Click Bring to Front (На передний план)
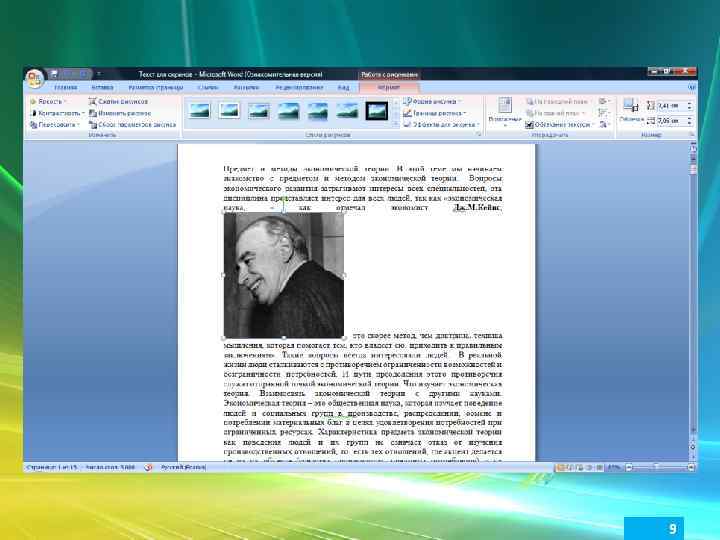This screenshot has width=720, height=540. pyautogui.click(x=558, y=101)
